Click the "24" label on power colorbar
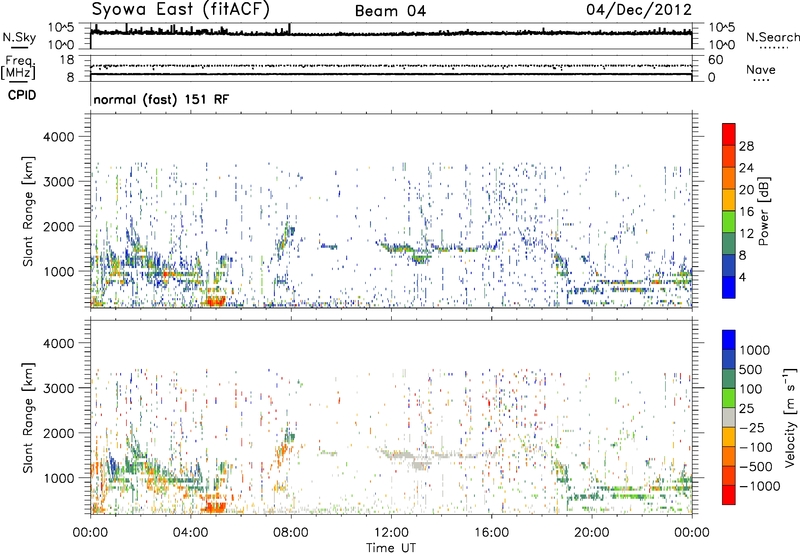This screenshot has height=554, width=800. point(746,168)
